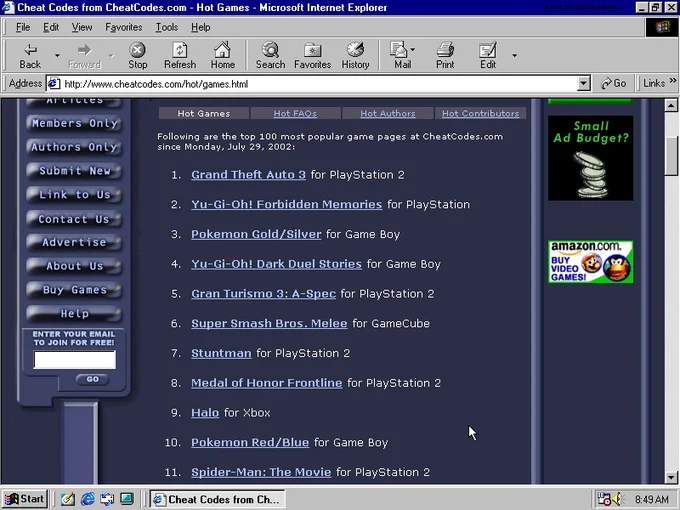This screenshot has width=680, height=510.
Task: Click the vertical scrollbar up arrow
Action: pos(671,105)
